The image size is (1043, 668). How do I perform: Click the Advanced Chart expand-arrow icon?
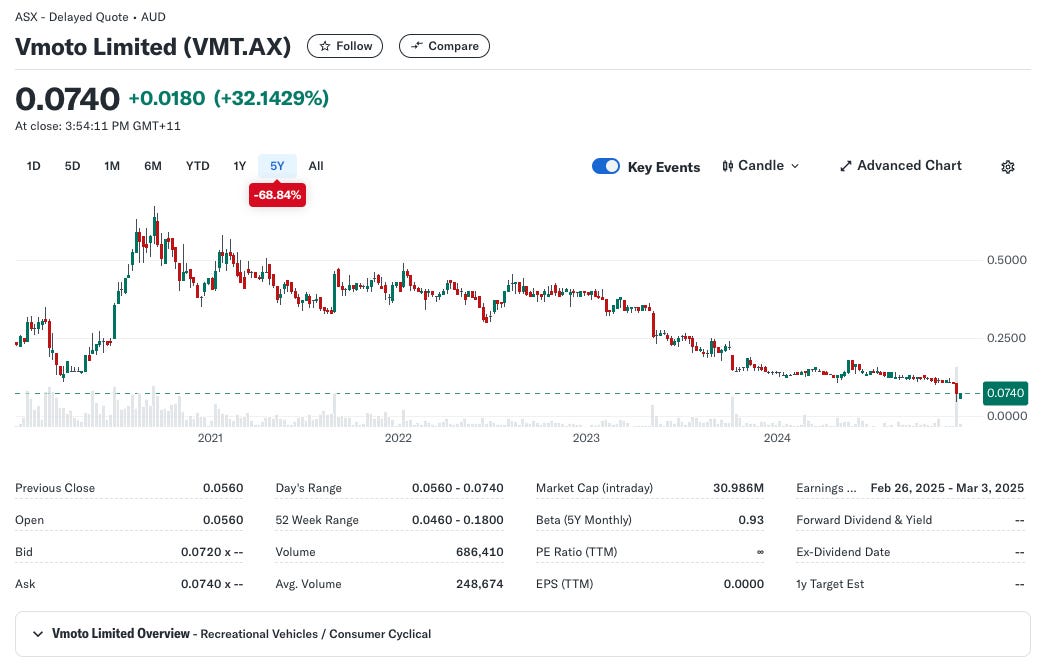pos(845,166)
